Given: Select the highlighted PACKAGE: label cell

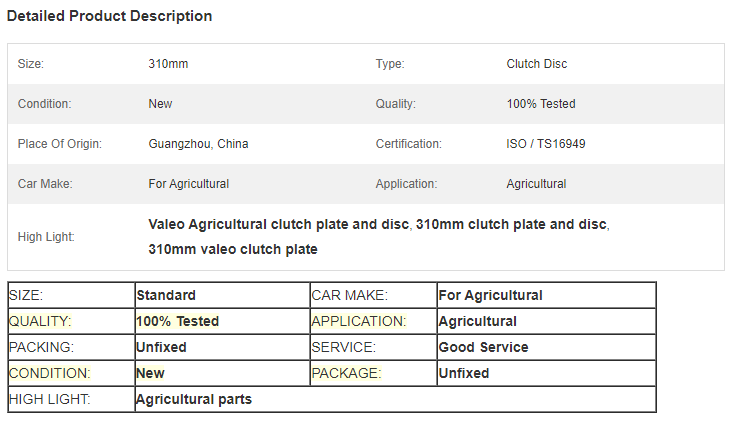Looking at the screenshot, I should click(x=373, y=373).
